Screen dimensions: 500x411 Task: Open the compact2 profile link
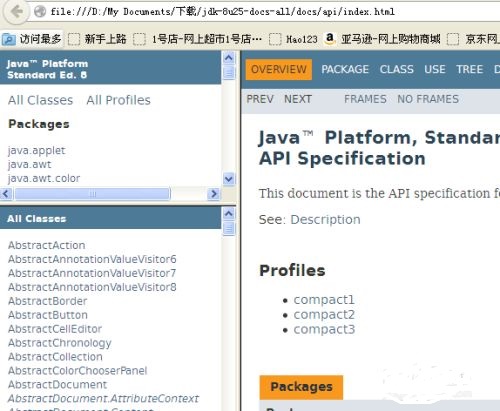coord(324,315)
